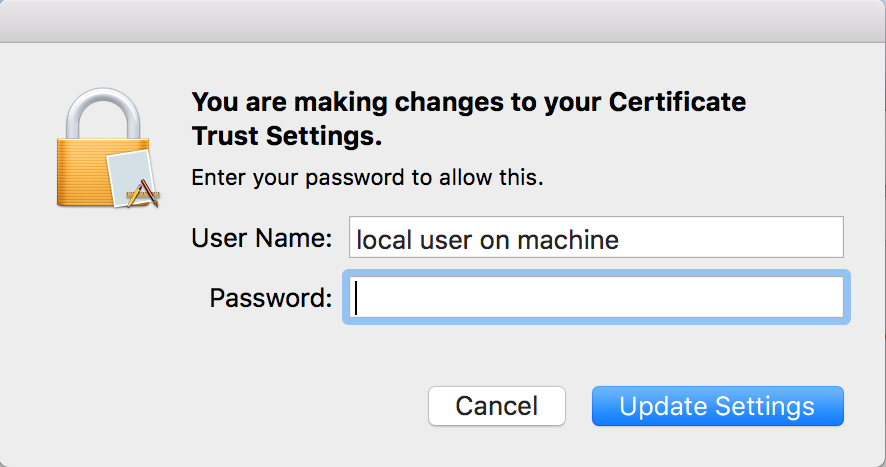Screen dimensions: 886x467
Task: Click the "User Name:" label
Action: [x=260, y=239]
